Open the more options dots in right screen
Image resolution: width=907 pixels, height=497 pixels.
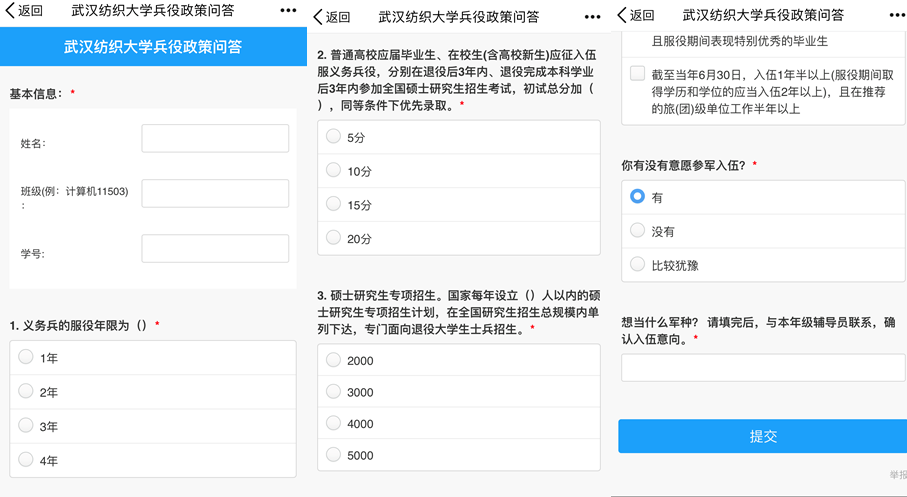click(897, 15)
